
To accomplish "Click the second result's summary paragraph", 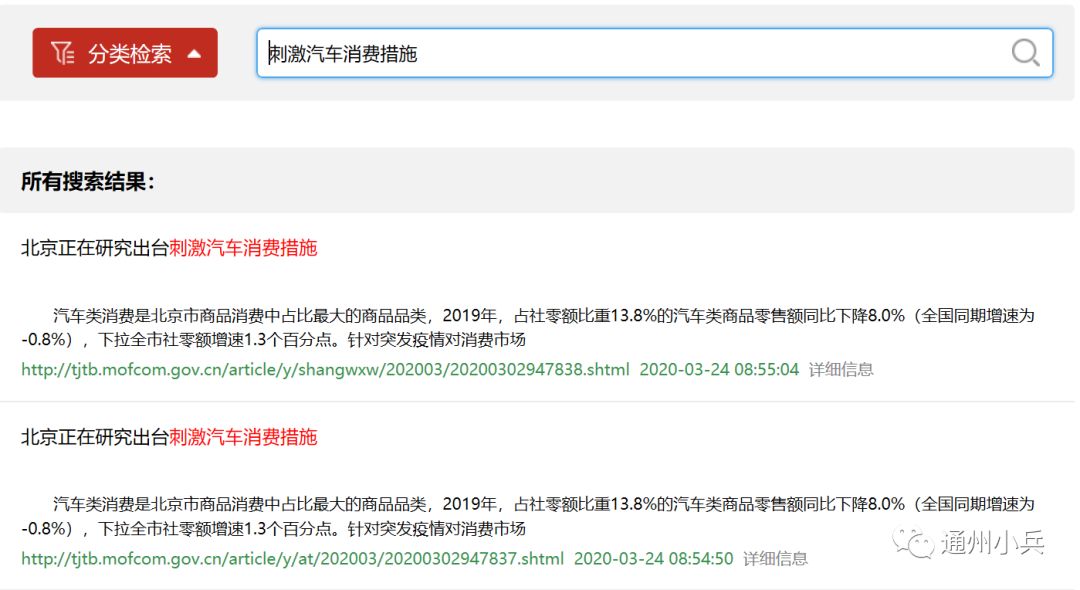I will pyautogui.click(x=528, y=516).
